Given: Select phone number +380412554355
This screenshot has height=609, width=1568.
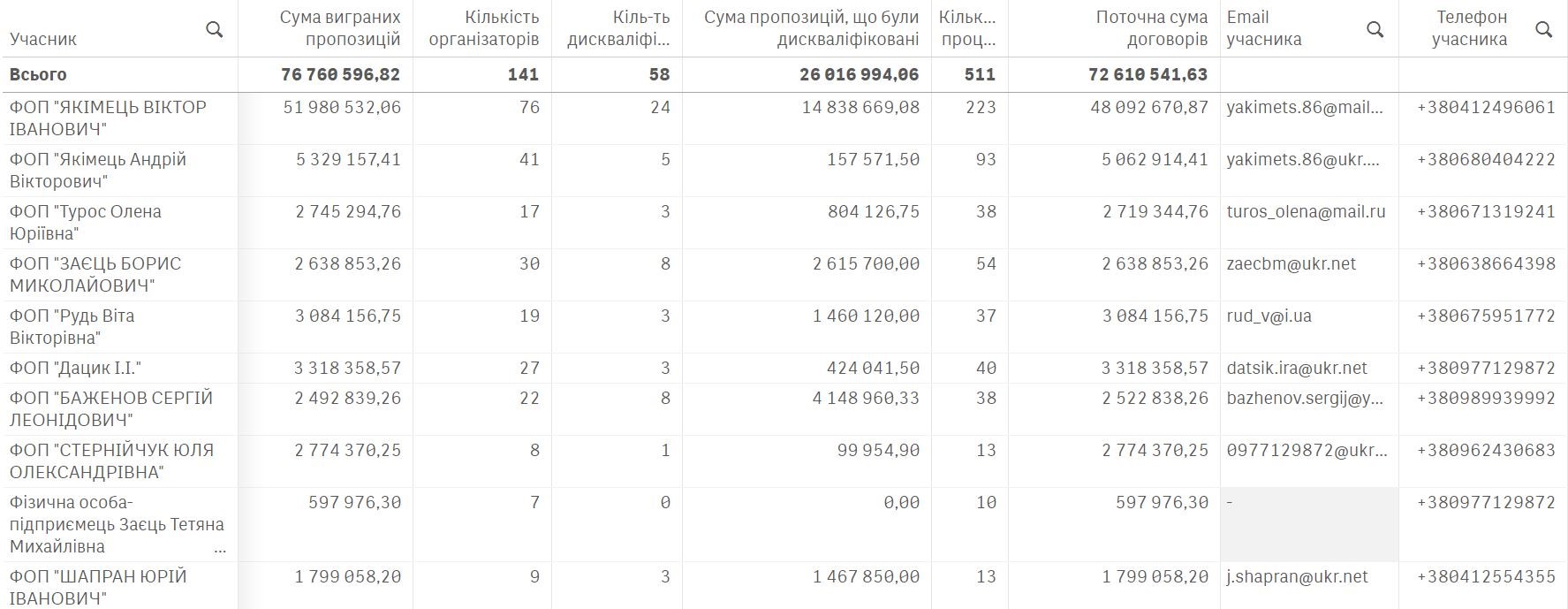Looking at the screenshot, I should (x=1486, y=576).
